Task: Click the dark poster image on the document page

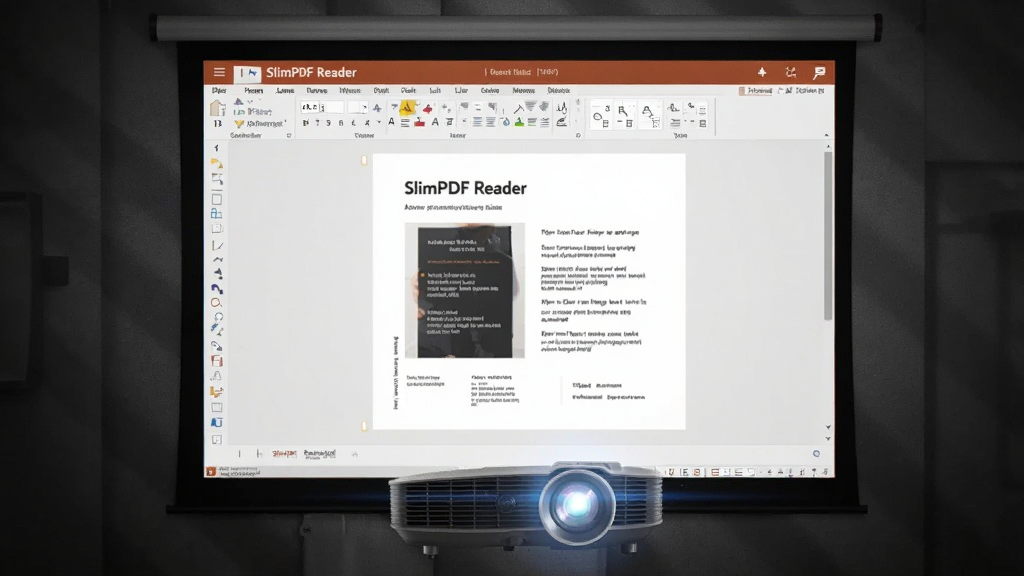Action: (464, 291)
